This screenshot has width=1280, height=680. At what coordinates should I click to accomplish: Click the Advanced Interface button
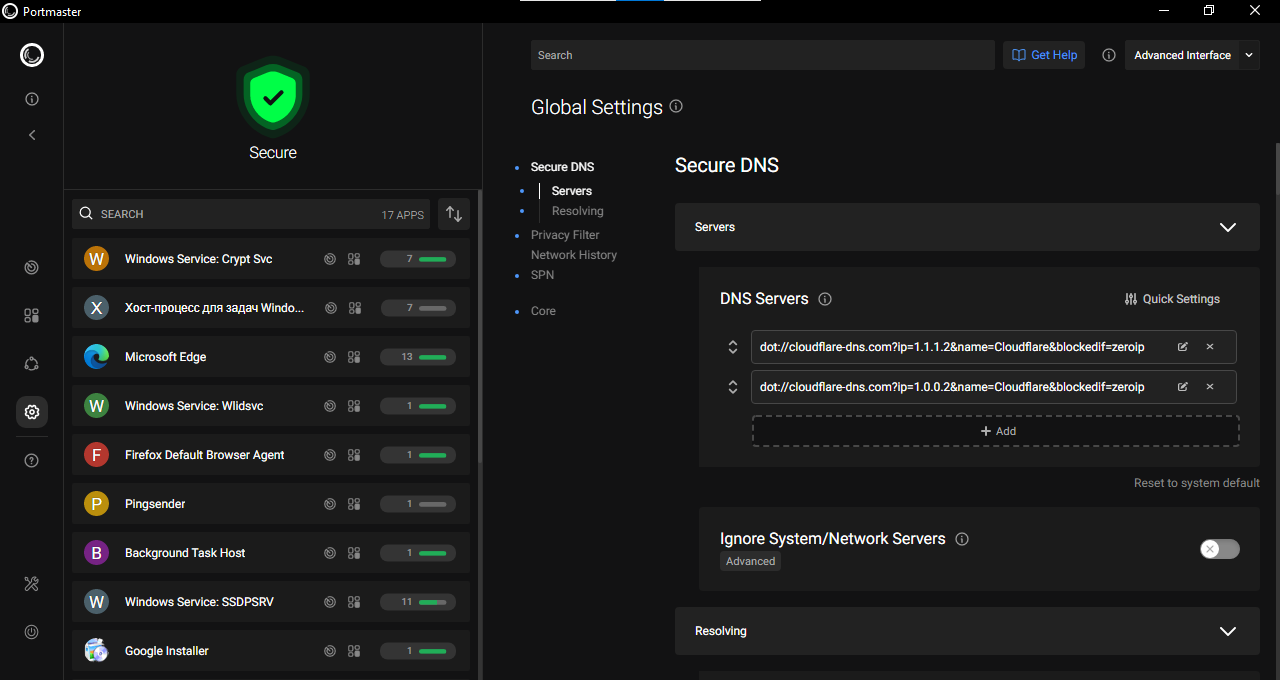coord(1182,55)
